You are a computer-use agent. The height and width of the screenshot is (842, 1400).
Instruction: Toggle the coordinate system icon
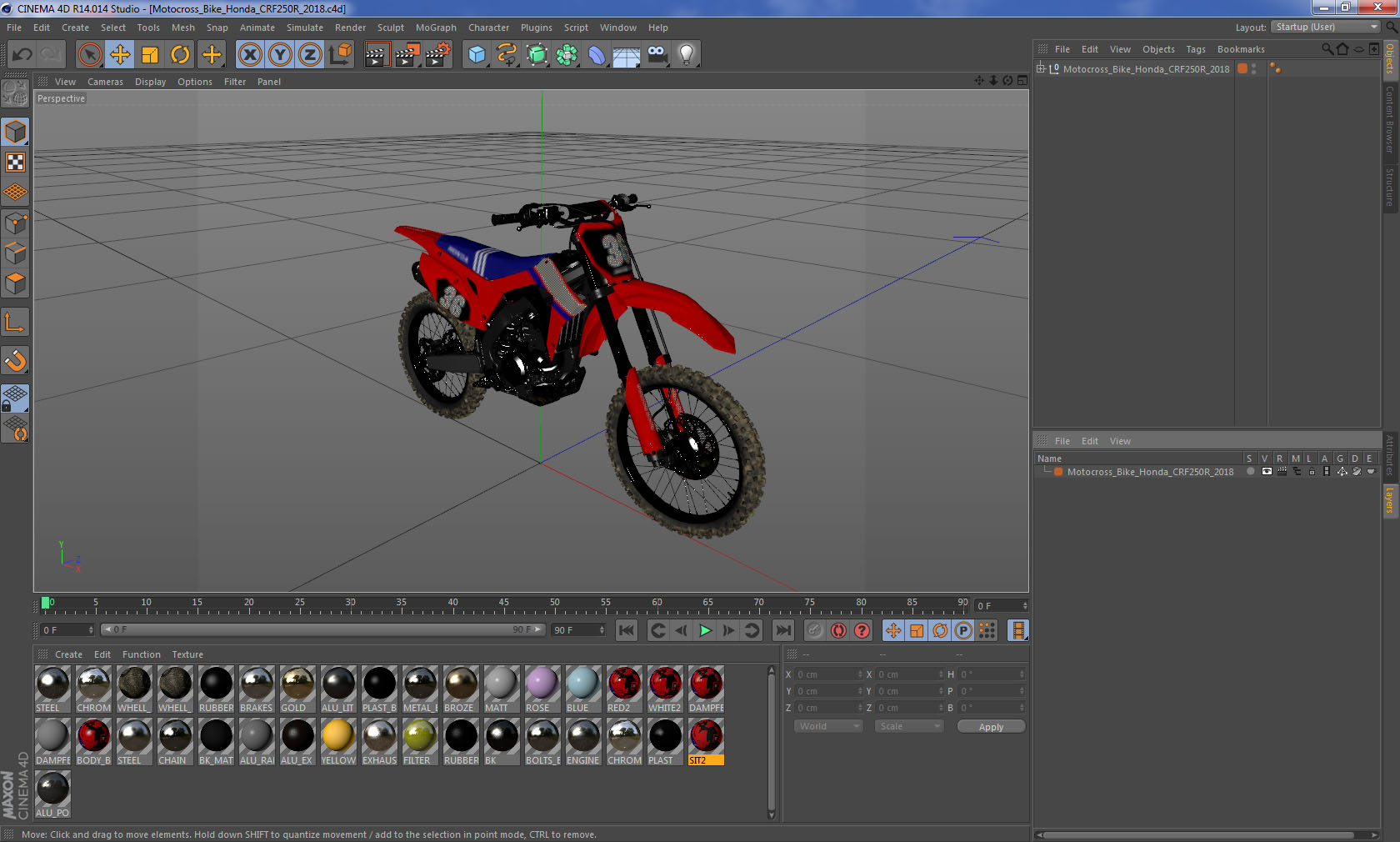click(340, 55)
